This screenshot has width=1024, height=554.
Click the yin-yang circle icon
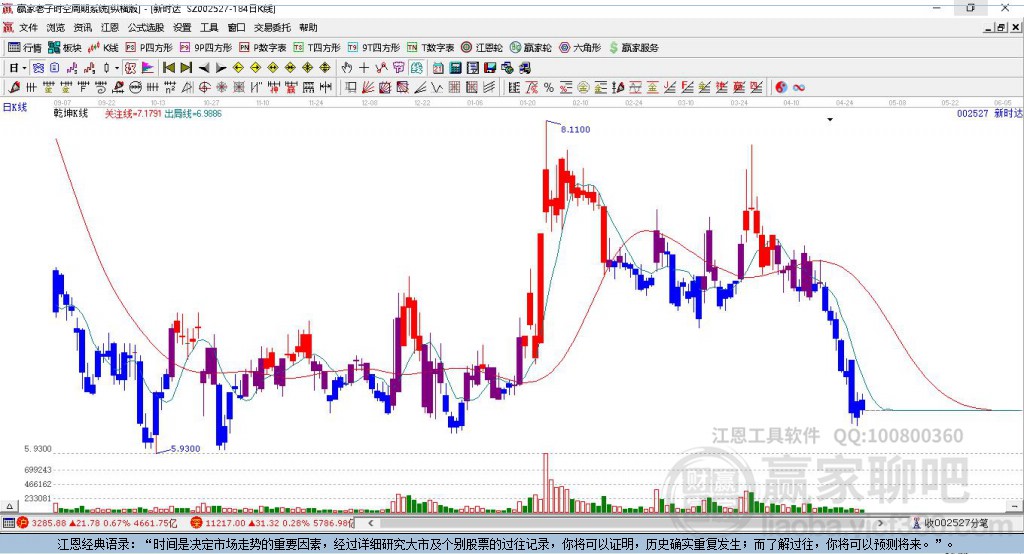(x=781, y=88)
